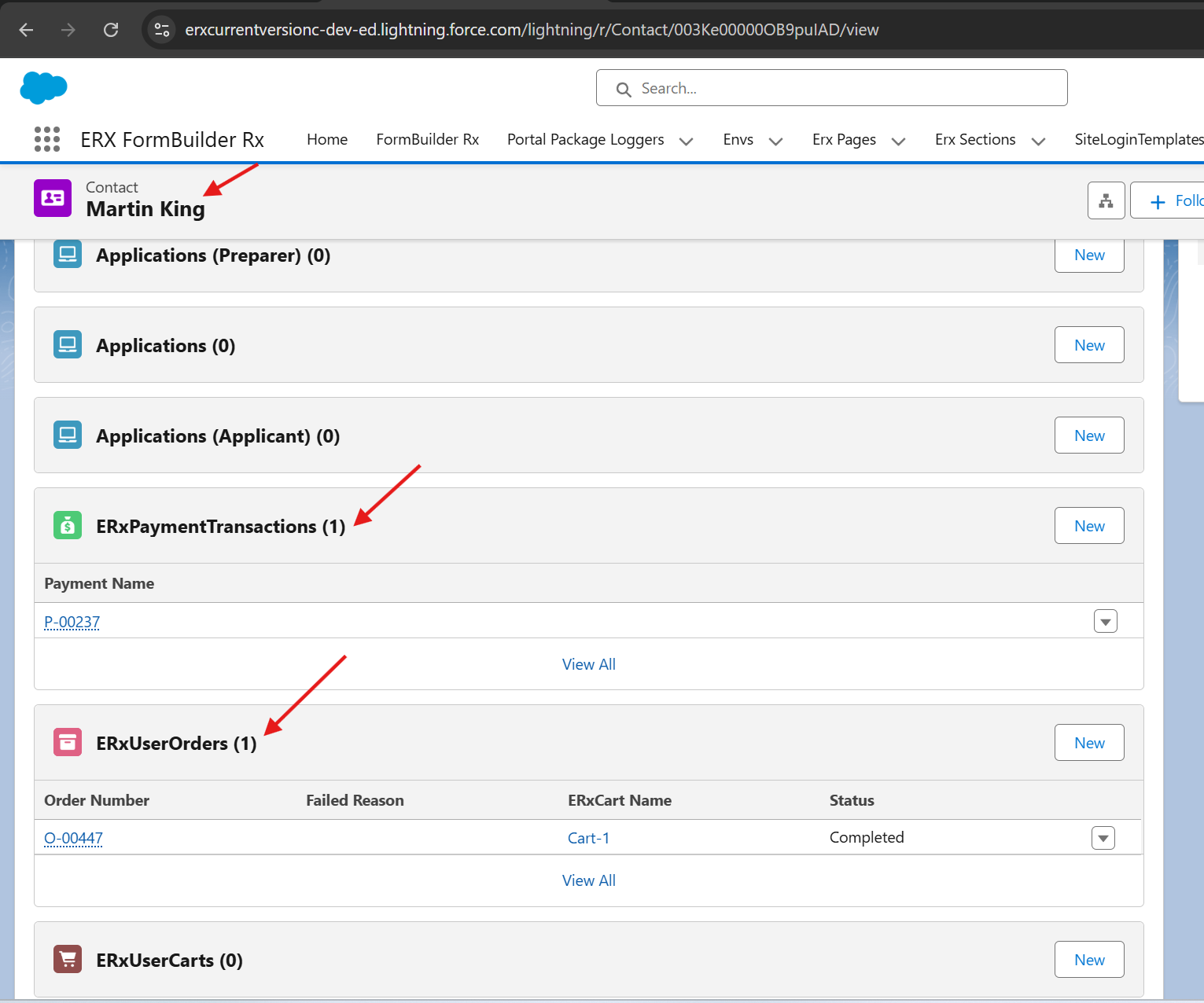Open site information icon in address bar
The height and width of the screenshot is (1003, 1204).
[162, 30]
